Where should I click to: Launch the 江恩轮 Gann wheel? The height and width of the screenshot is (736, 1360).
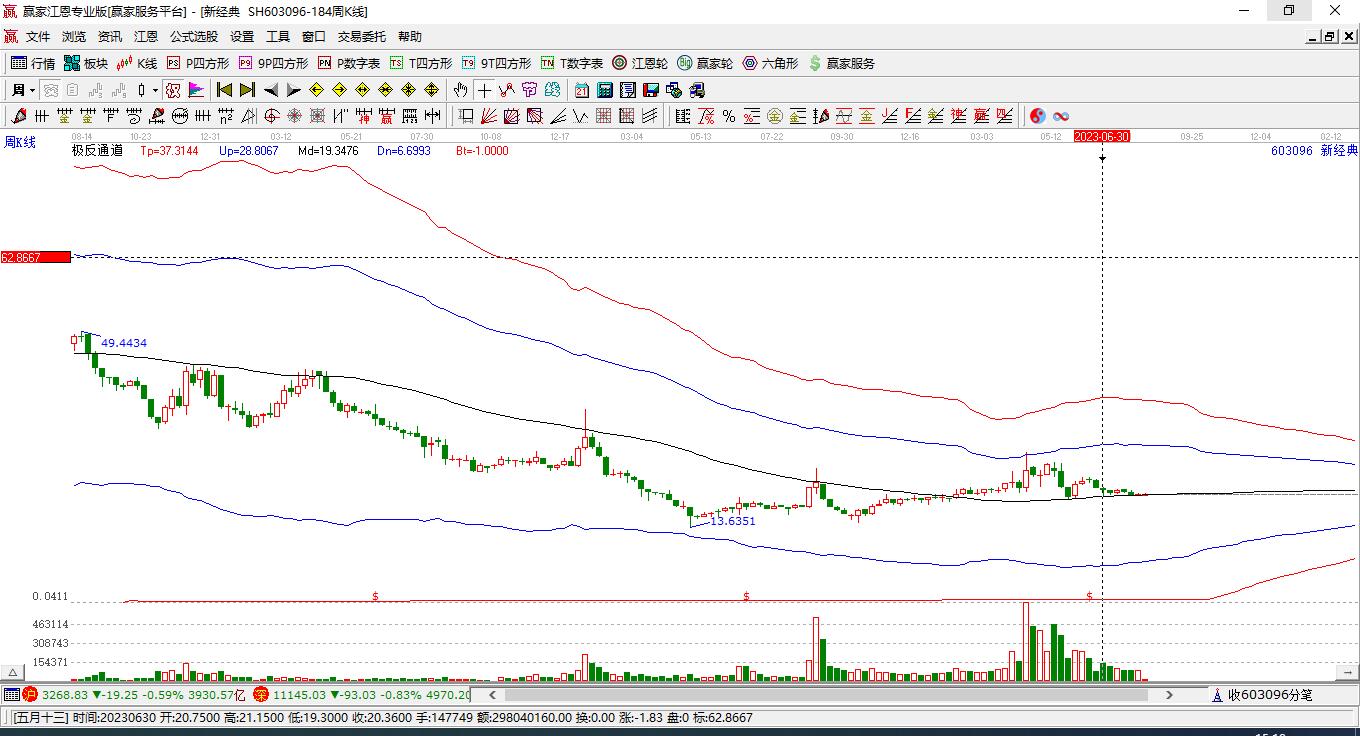pyautogui.click(x=640, y=63)
